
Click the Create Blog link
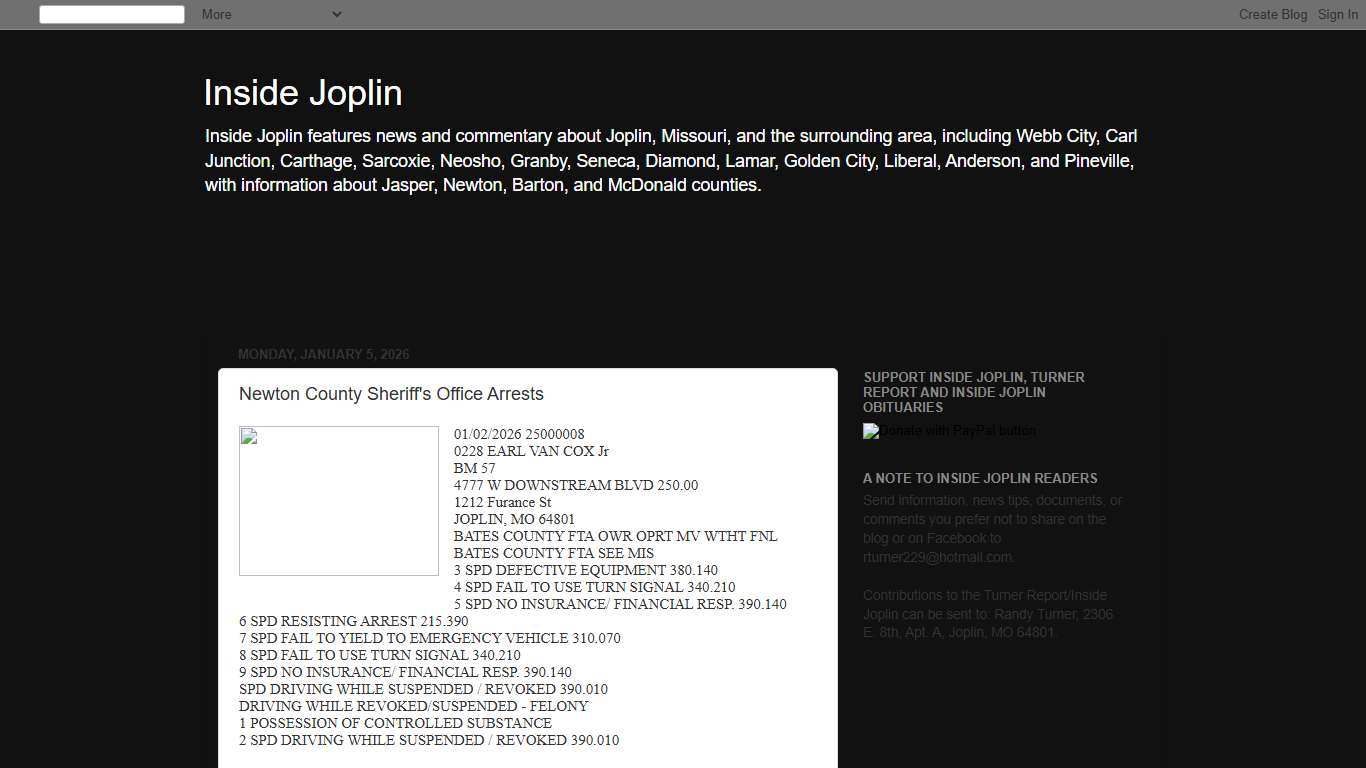point(1272,14)
